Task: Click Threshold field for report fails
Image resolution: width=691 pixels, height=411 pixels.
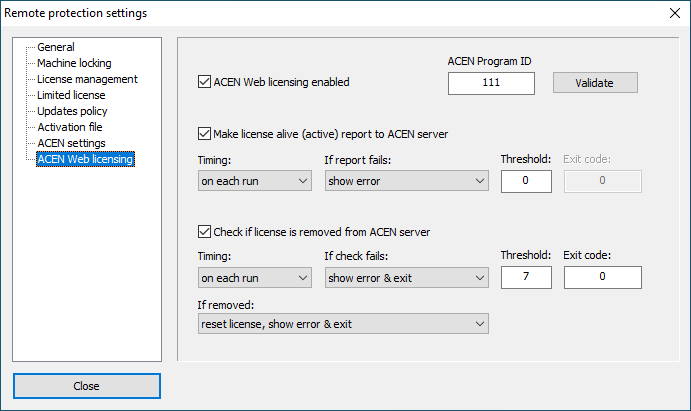Action: [526, 181]
